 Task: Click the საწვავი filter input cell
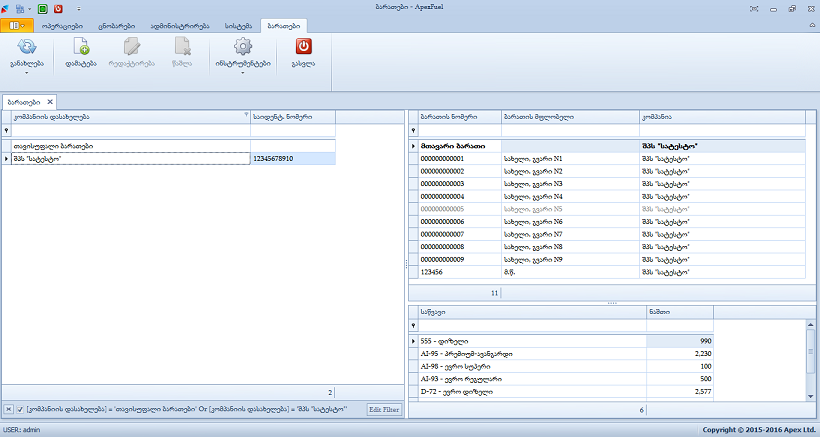tap(532, 326)
